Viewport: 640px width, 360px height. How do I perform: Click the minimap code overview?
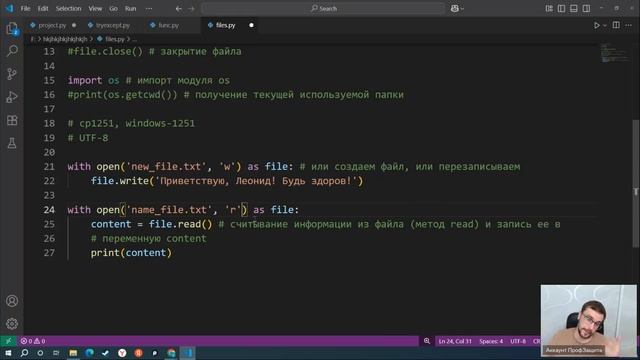pos(614,52)
